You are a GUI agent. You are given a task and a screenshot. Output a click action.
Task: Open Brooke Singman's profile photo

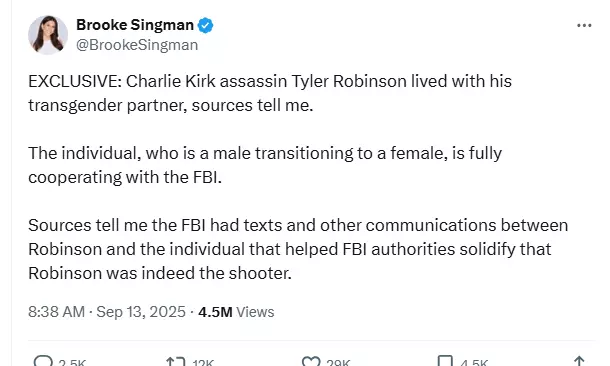click(x=48, y=35)
